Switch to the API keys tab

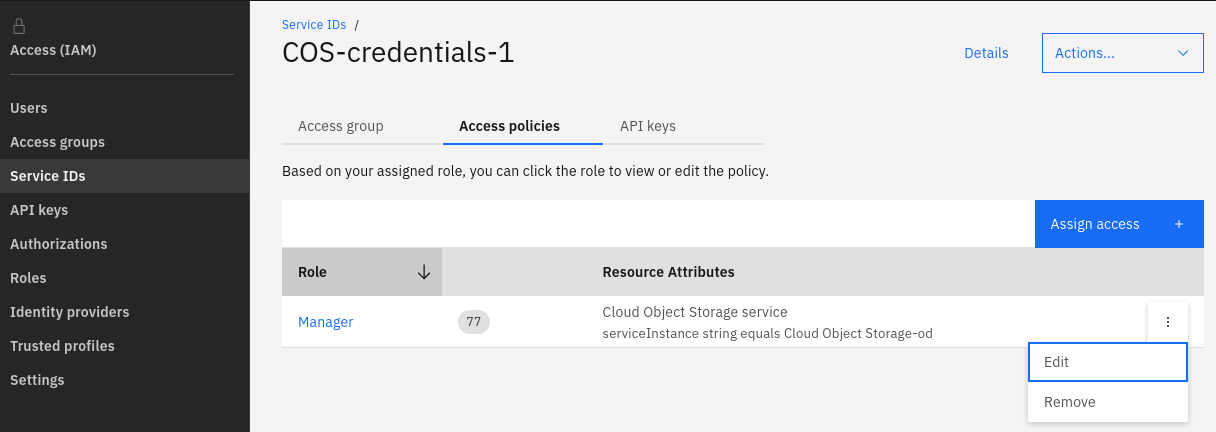pos(647,126)
